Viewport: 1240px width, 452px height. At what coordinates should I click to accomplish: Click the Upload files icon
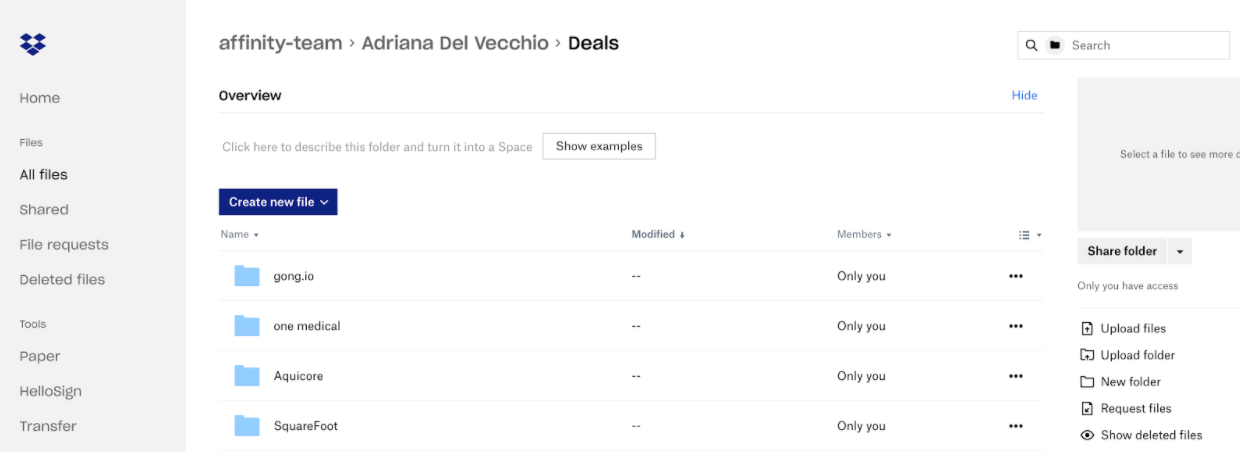pyautogui.click(x=1087, y=328)
